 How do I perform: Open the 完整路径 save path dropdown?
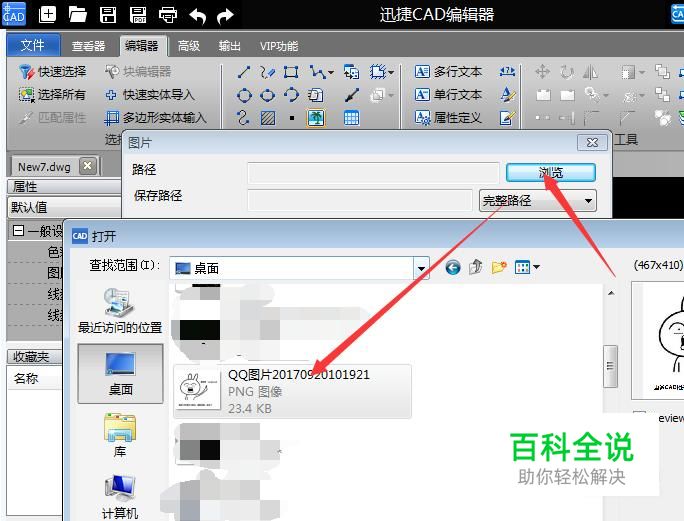point(537,201)
